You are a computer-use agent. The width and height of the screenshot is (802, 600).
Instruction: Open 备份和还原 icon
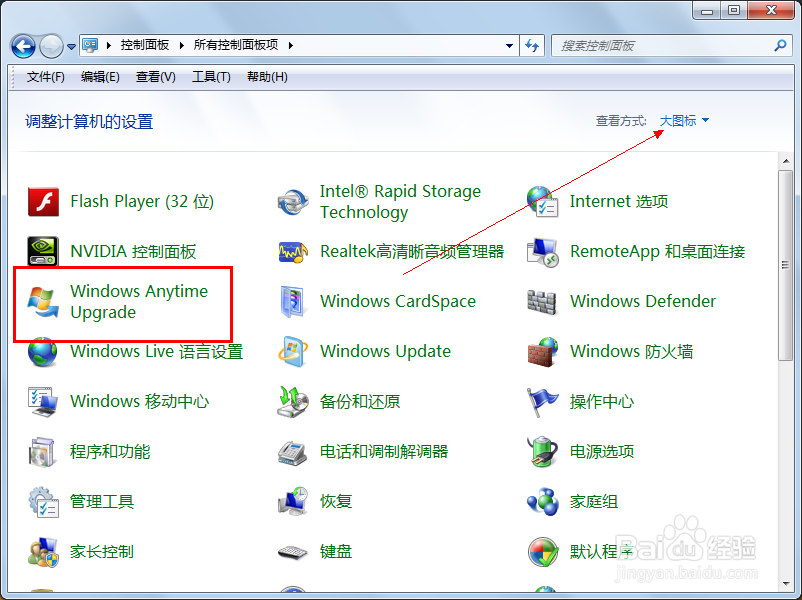(293, 402)
